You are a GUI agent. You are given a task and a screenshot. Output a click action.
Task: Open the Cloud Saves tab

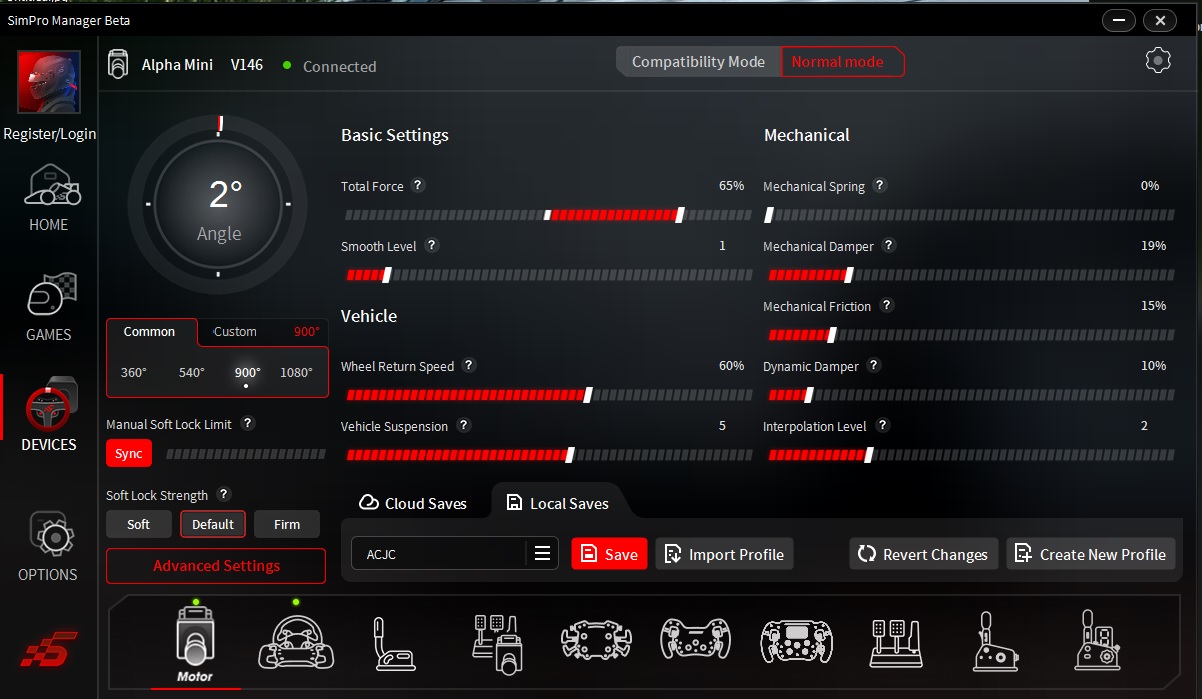click(x=413, y=503)
